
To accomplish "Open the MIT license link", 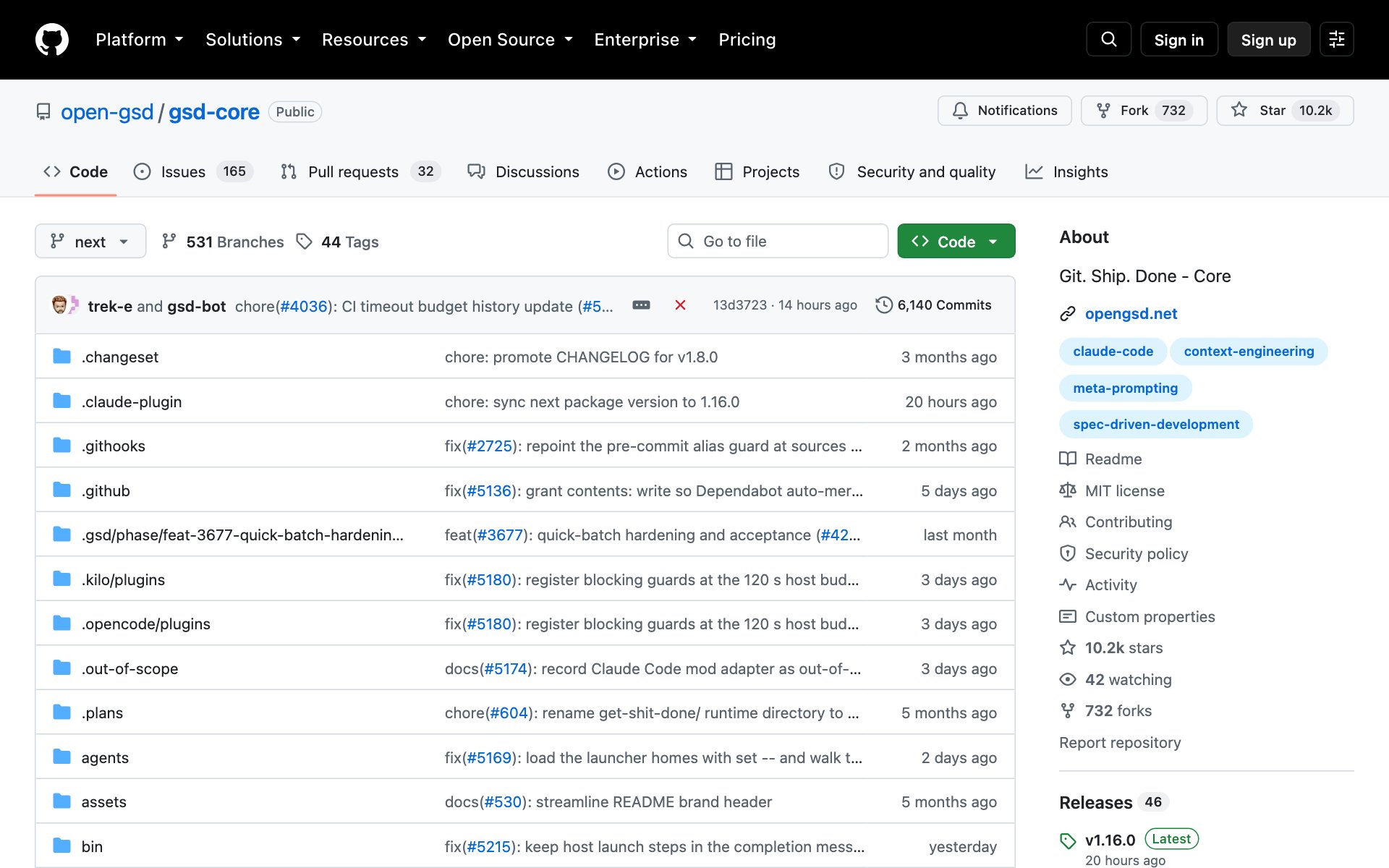I will 1112,490.
